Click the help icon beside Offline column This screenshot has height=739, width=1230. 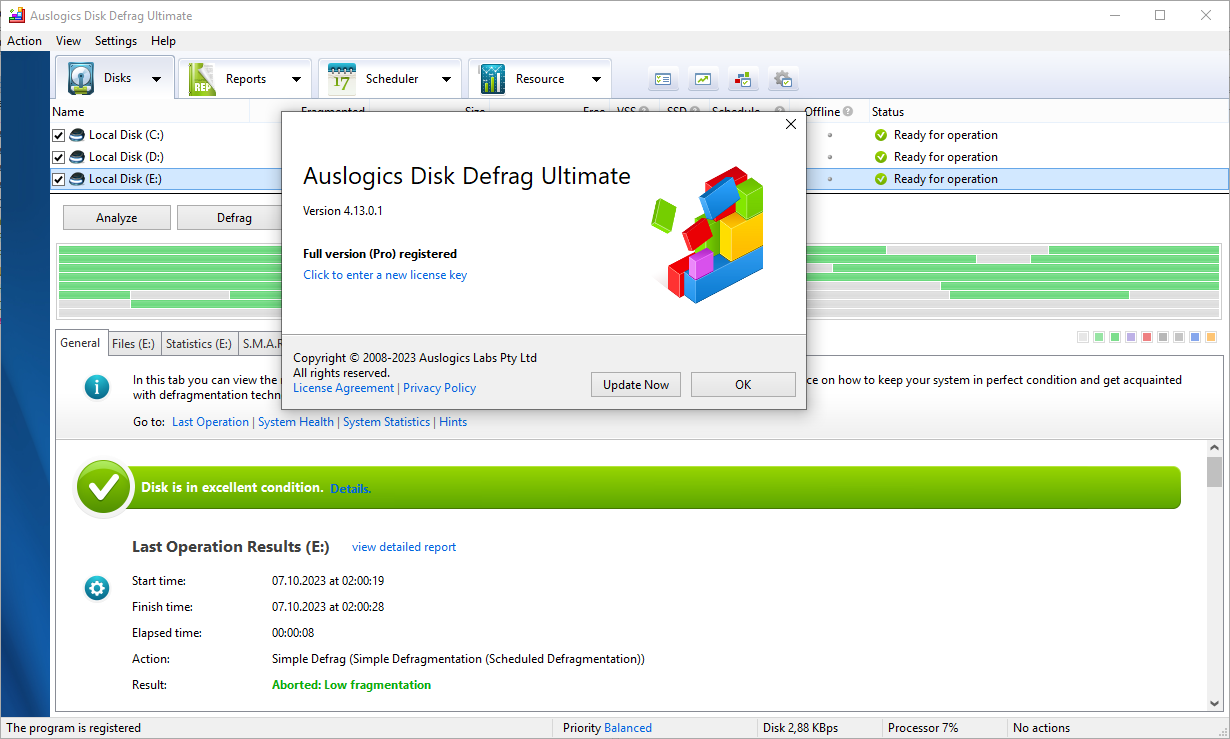(848, 112)
